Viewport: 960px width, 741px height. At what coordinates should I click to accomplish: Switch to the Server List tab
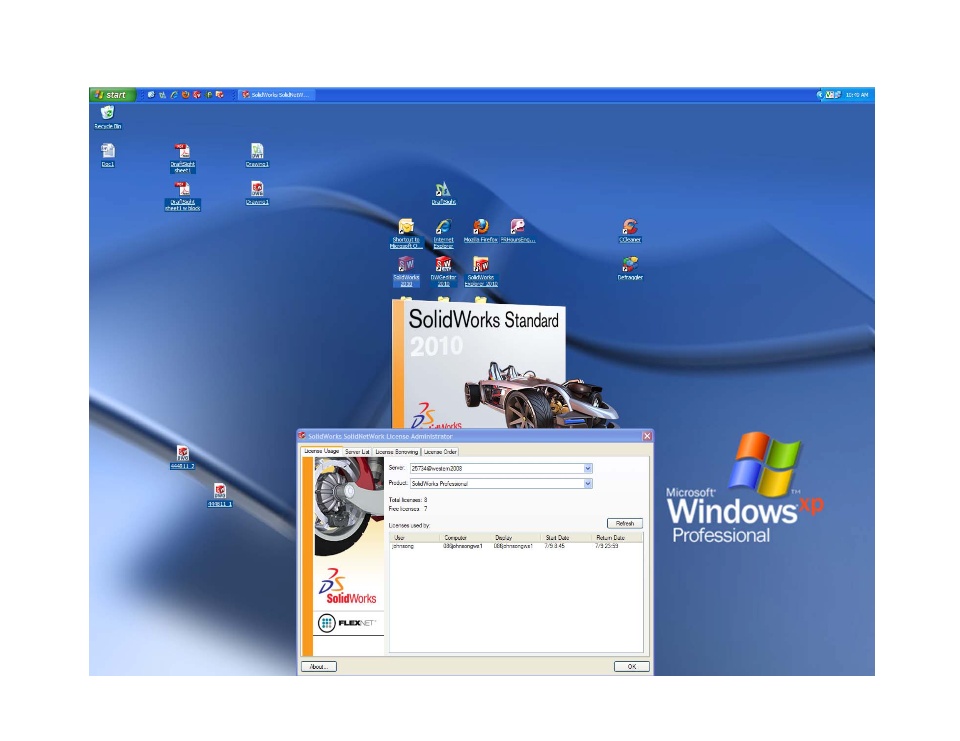tap(357, 452)
